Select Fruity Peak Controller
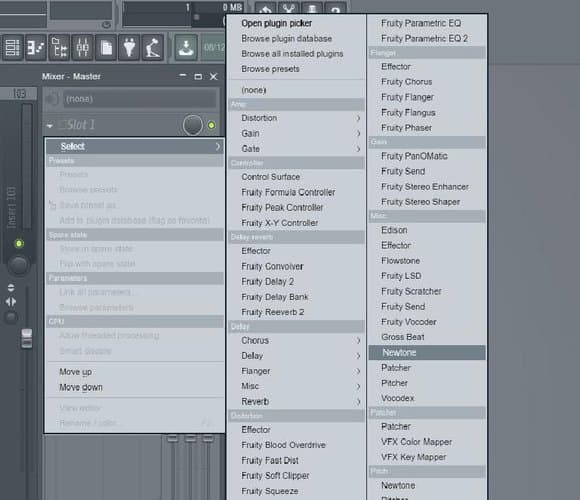The width and height of the screenshot is (580, 500). point(296,208)
